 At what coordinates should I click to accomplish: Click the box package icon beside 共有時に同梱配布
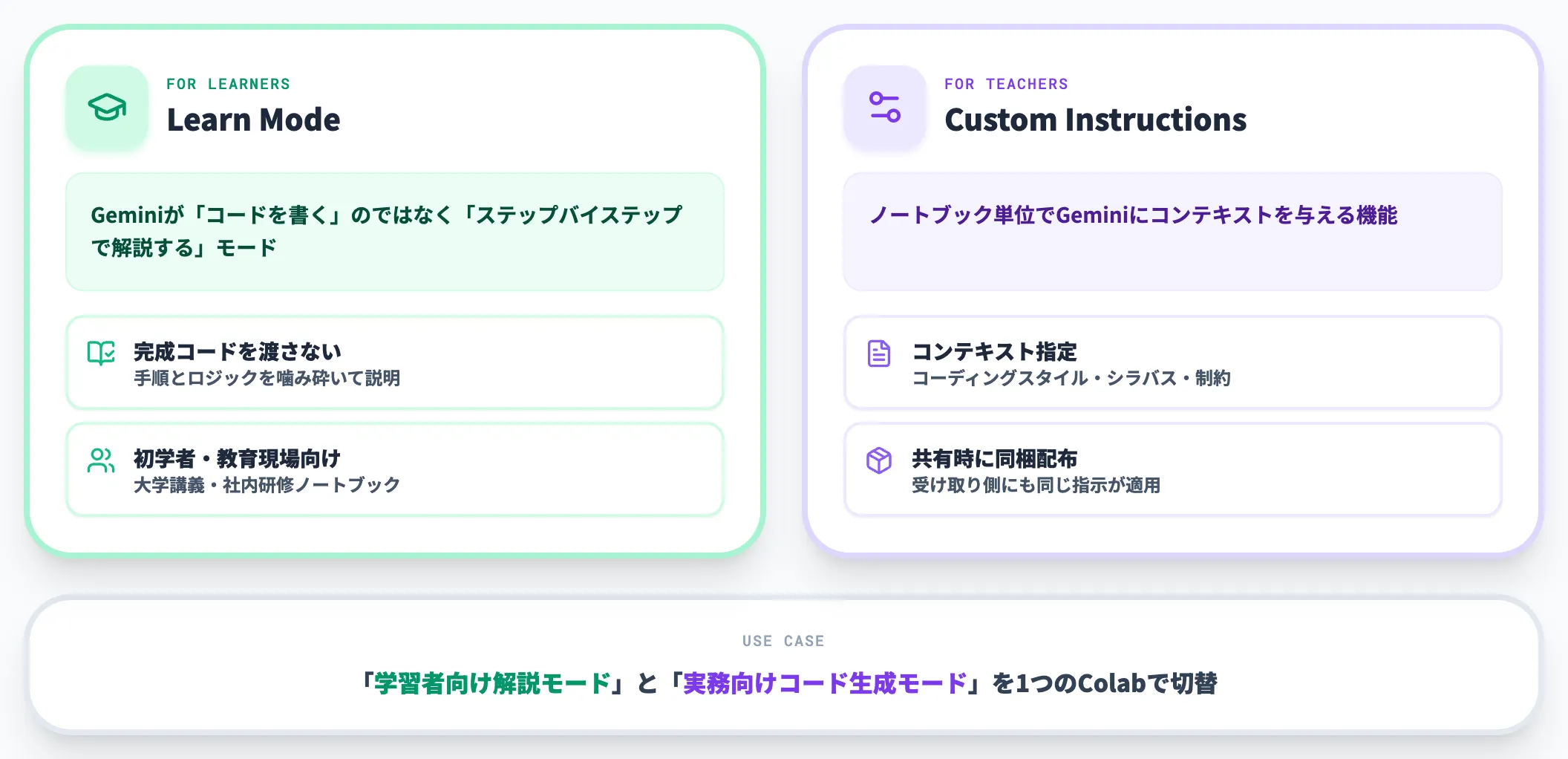(879, 460)
